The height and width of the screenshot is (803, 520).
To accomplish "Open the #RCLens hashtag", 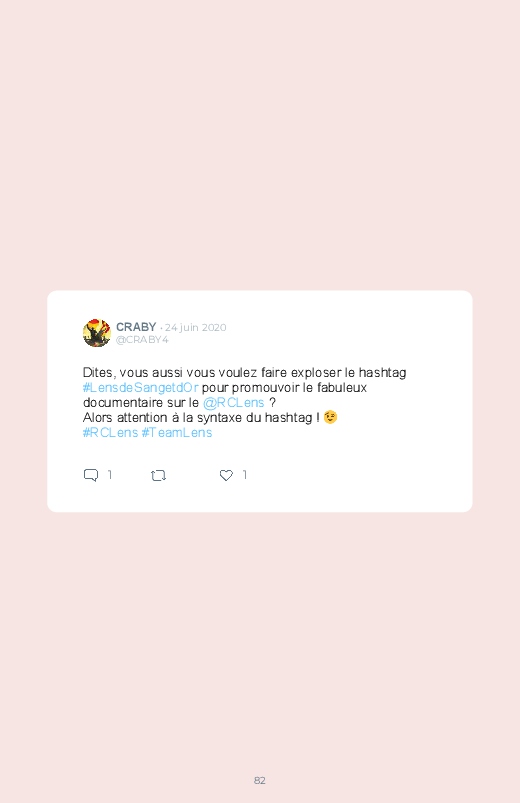I will 110,433.
